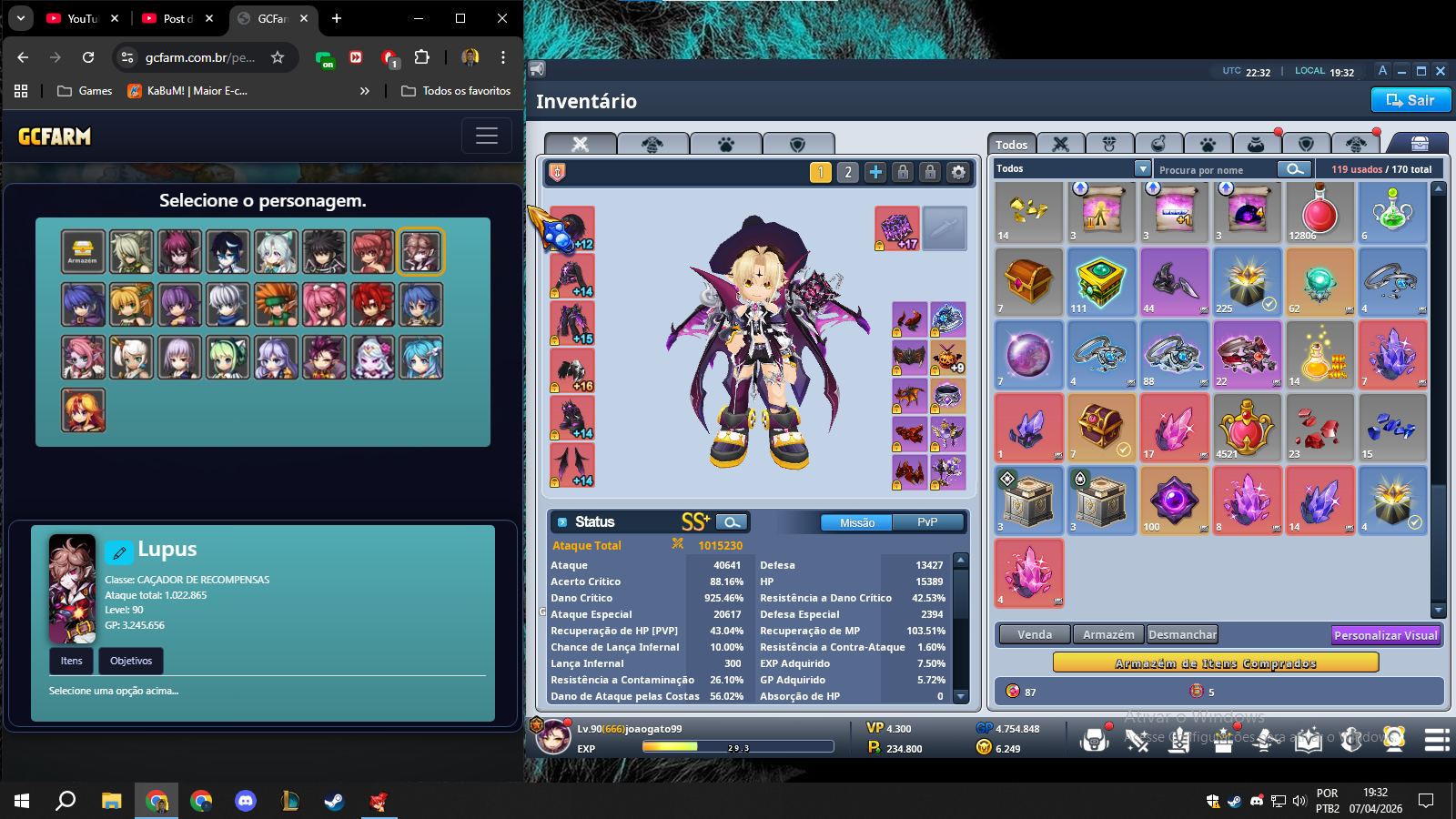Click the equipped helmet slot with +12

coord(572,228)
